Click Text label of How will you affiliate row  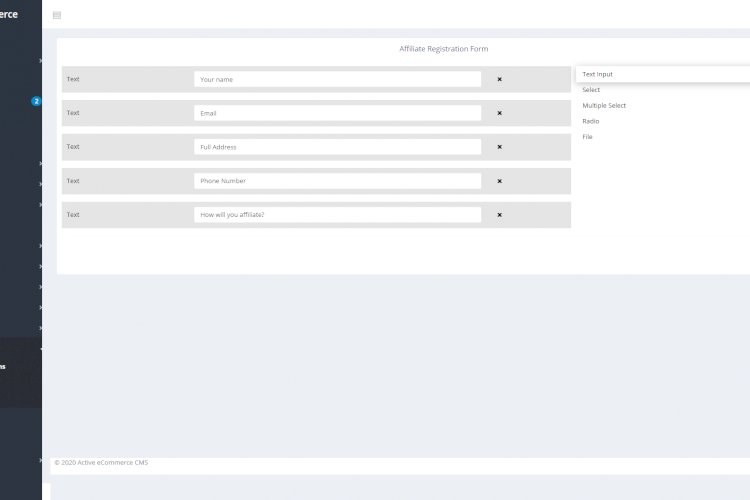click(73, 215)
